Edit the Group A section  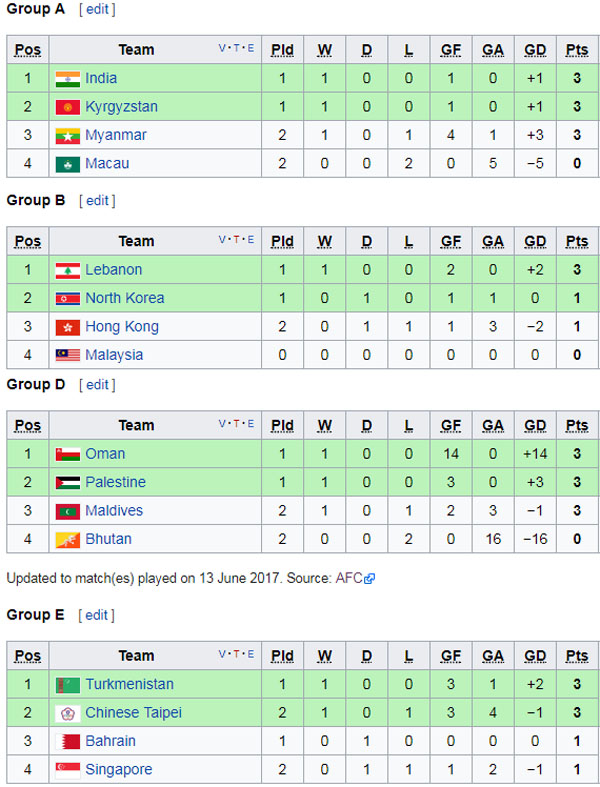point(97,10)
